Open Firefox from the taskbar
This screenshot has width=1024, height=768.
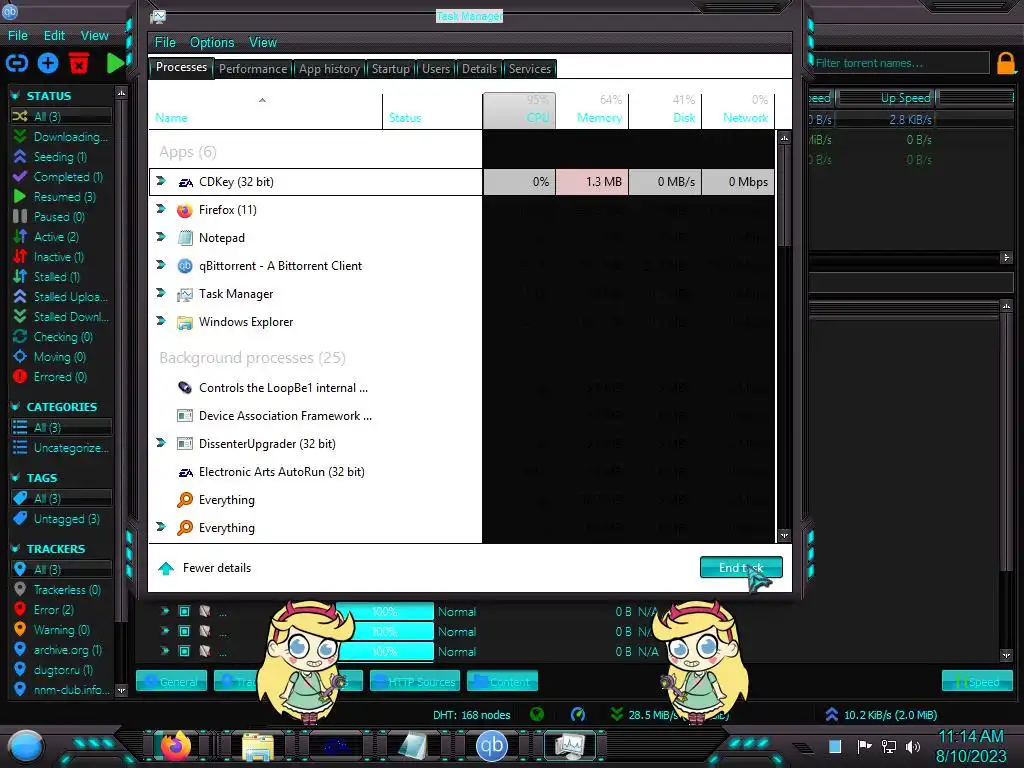(x=176, y=746)
